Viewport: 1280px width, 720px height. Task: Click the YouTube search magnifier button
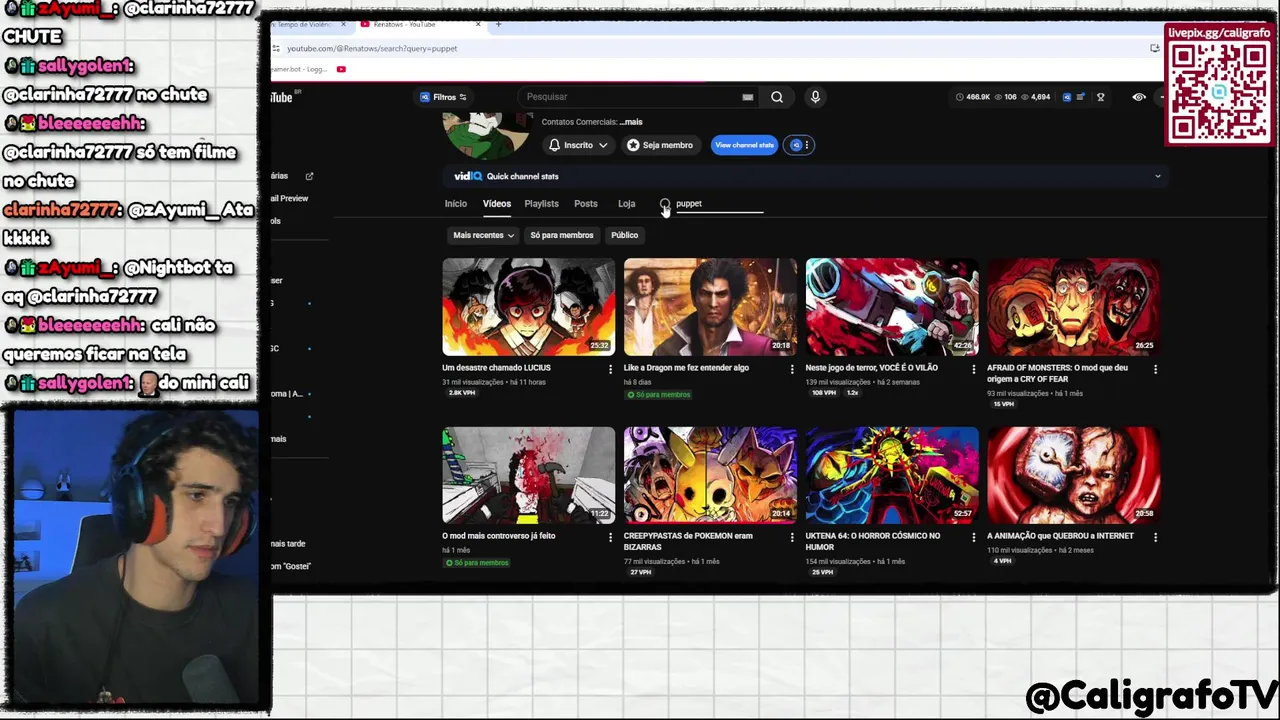click(x=777, y=97)
